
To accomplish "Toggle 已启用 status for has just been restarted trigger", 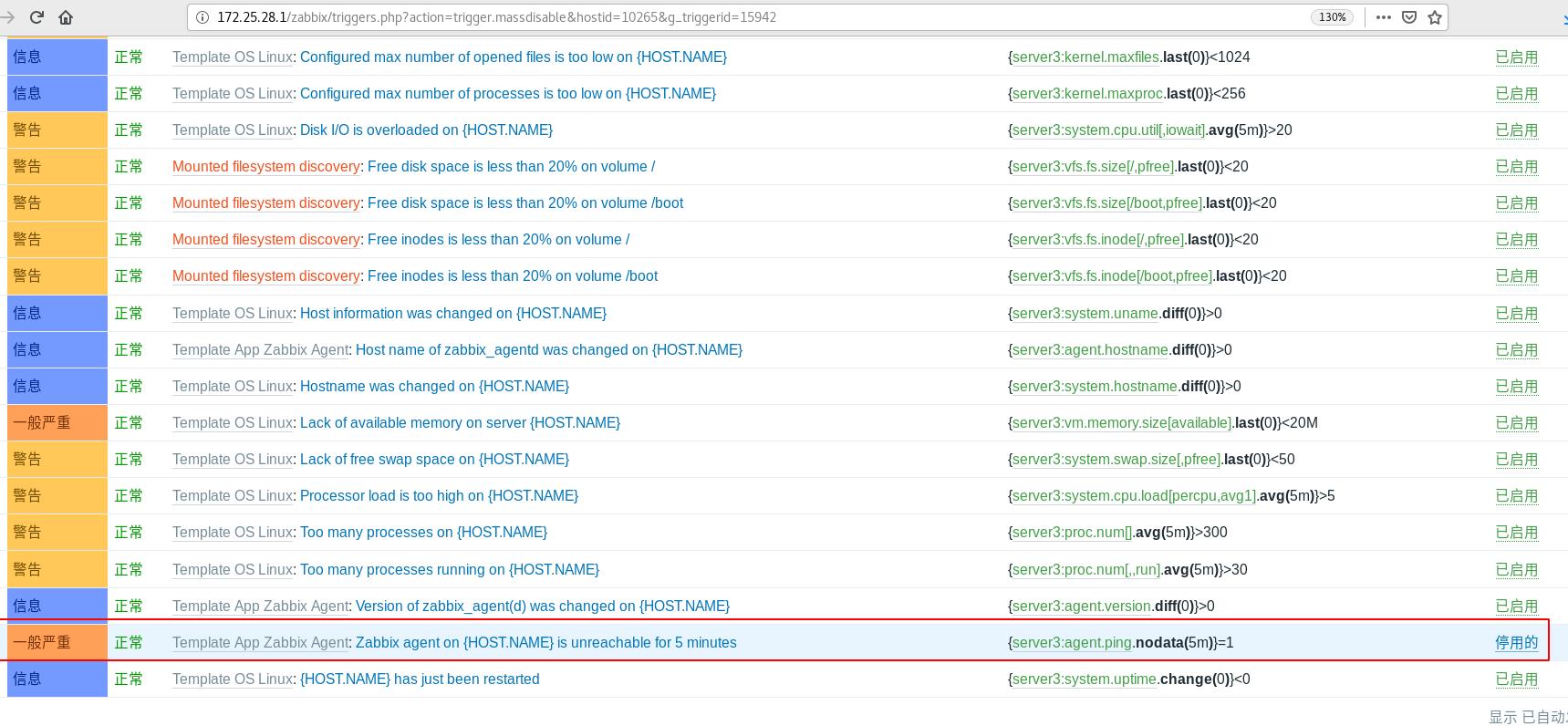I will coord(1516,679).
